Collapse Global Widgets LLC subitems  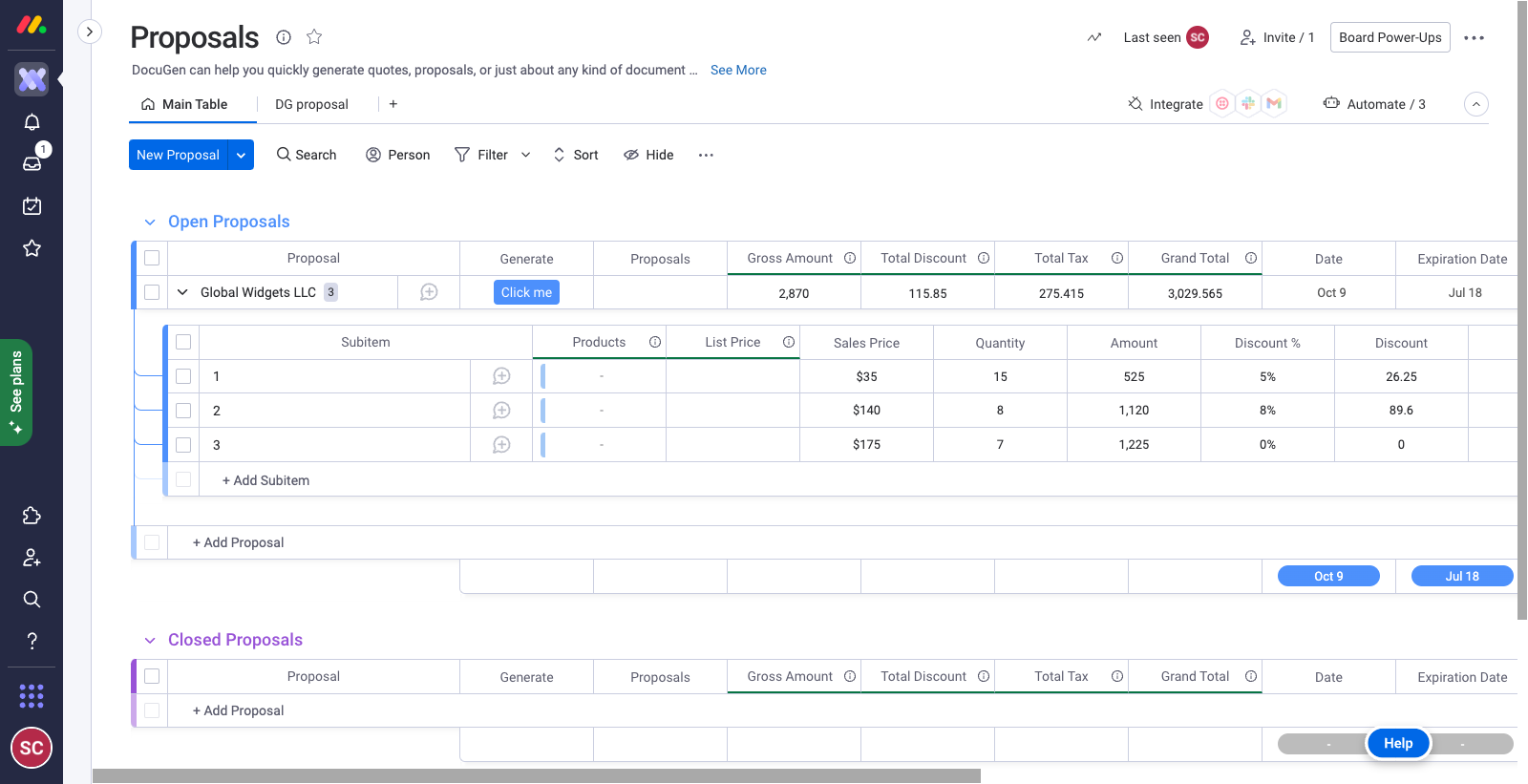(x=182, y=292)
